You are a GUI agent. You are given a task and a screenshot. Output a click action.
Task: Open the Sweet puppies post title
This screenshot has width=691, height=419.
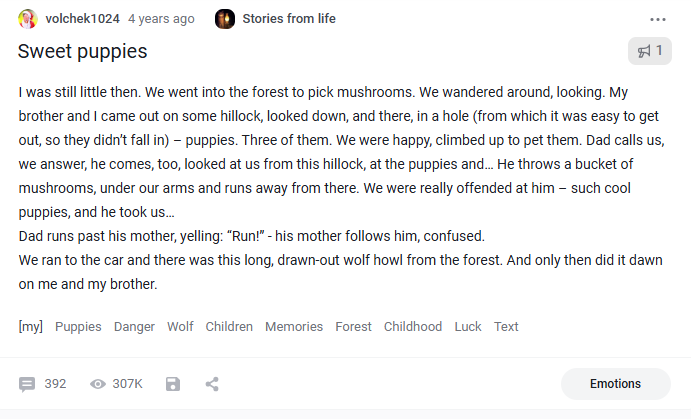[x=82, y=52]
